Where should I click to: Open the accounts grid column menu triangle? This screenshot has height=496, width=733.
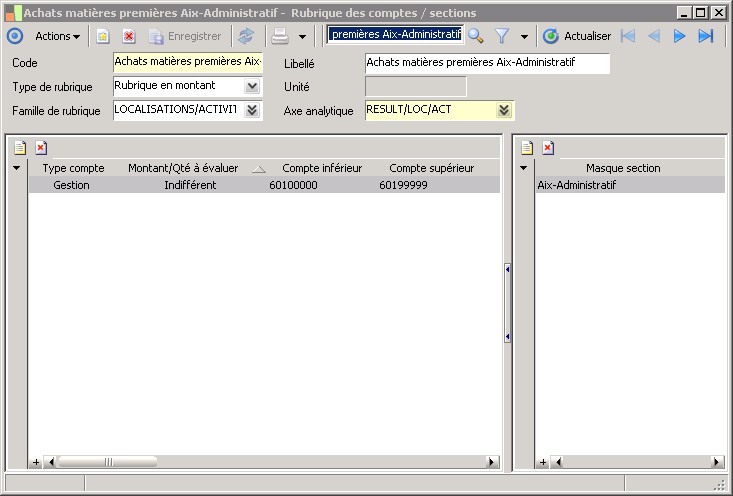coord(16,168)
